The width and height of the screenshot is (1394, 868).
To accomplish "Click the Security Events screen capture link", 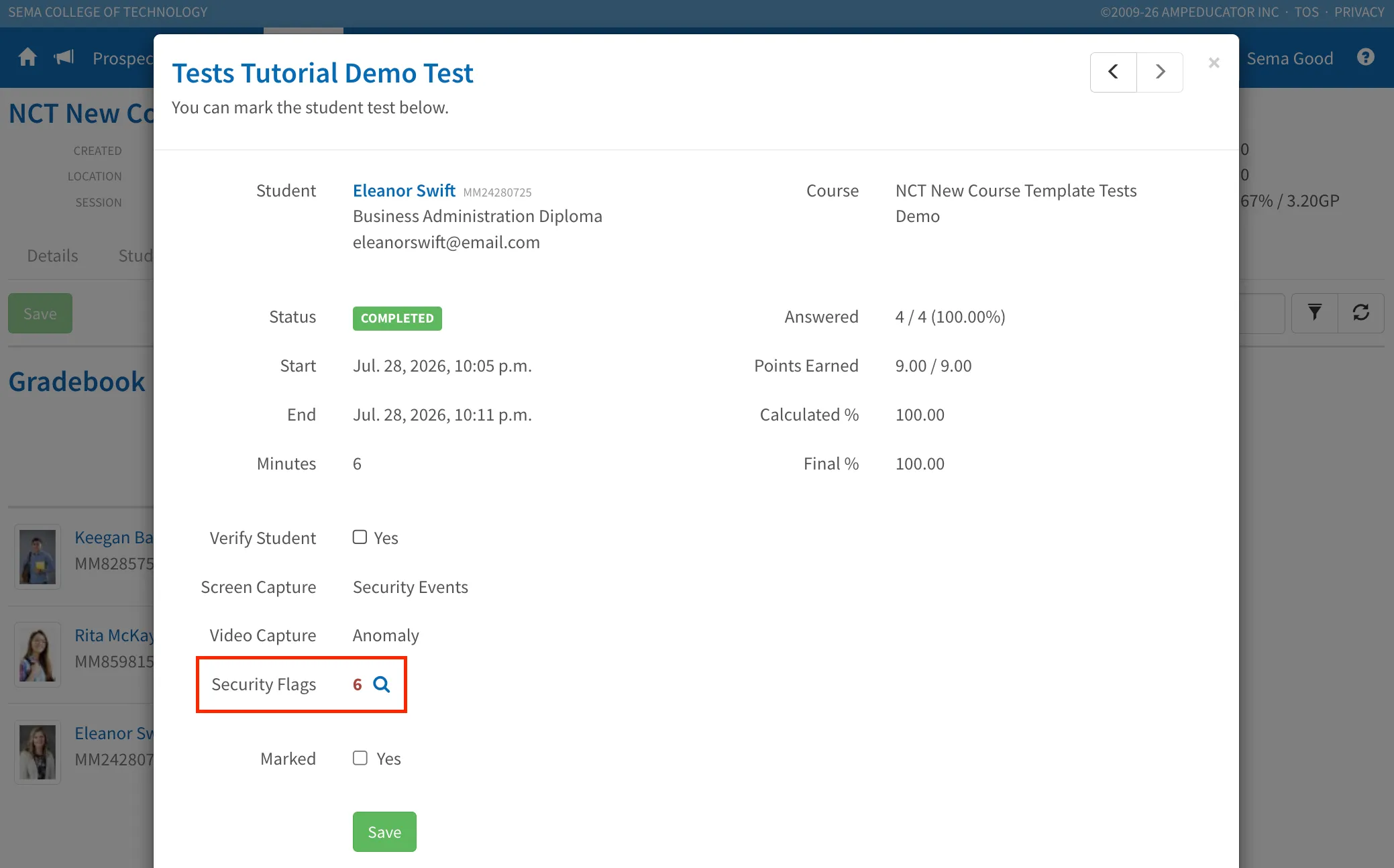I will (411, 587).
